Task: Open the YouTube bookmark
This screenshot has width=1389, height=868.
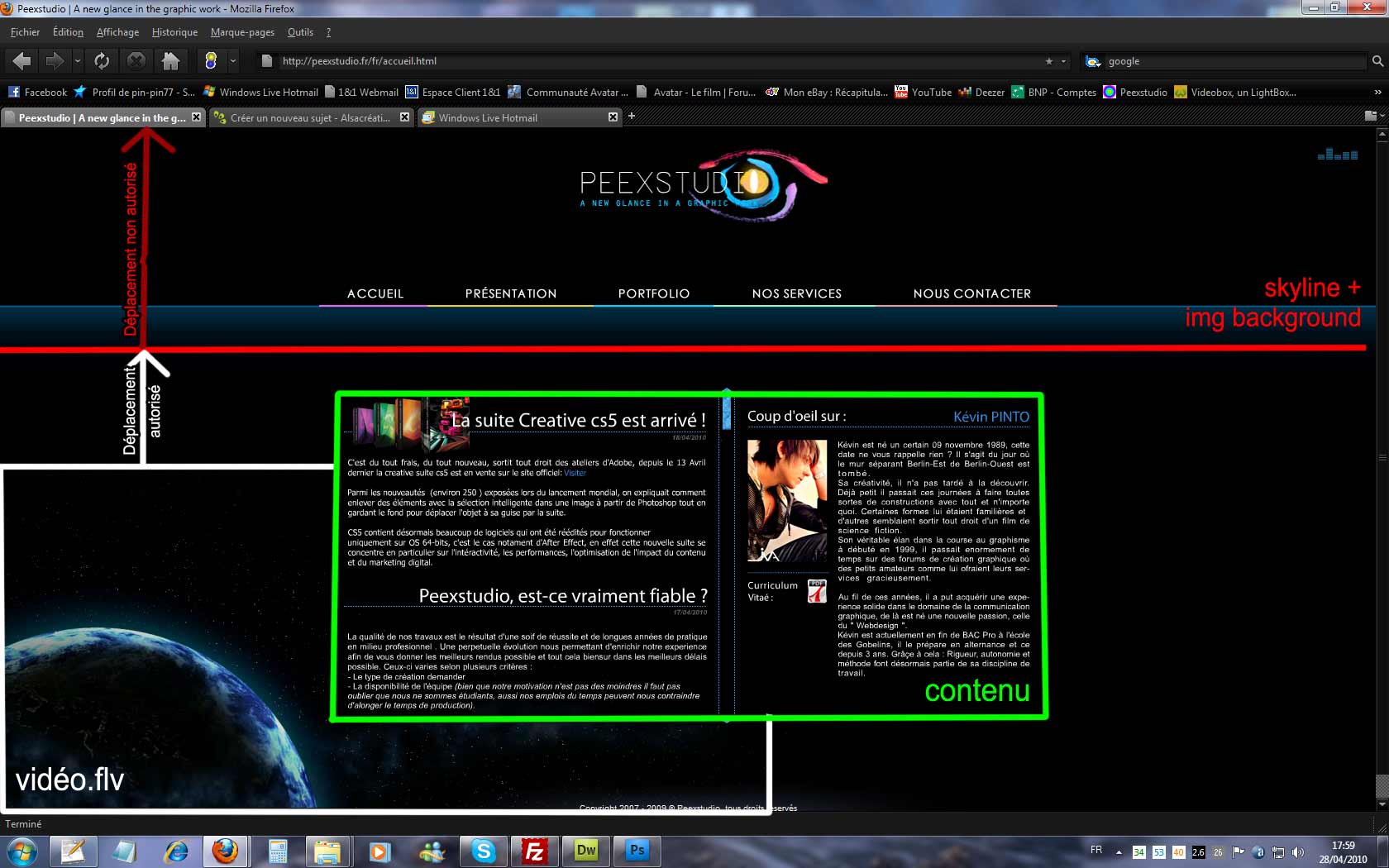Action: click(x=924, y=93)
